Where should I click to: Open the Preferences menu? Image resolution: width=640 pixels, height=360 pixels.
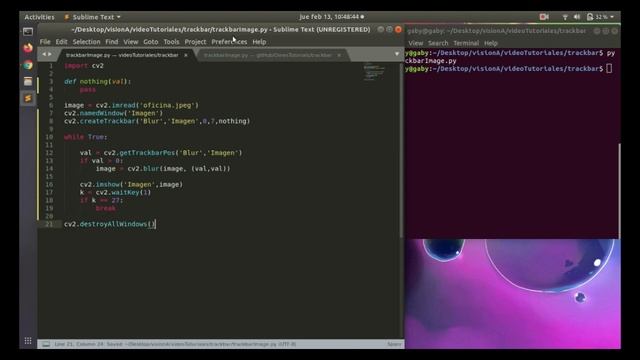coord(229,42)
